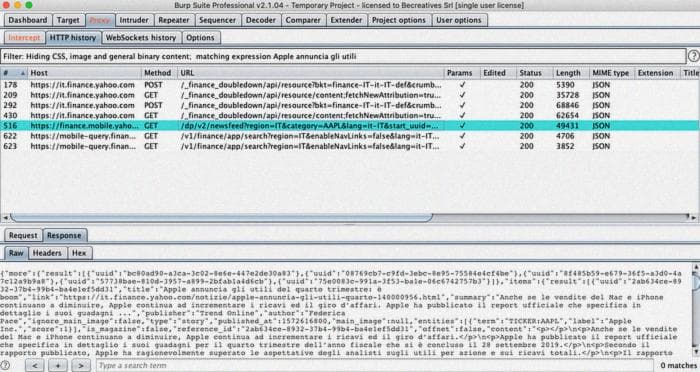Select the Proxy tab
The width and height of the screenshot is (700, 372).
(x=99, y=20)
